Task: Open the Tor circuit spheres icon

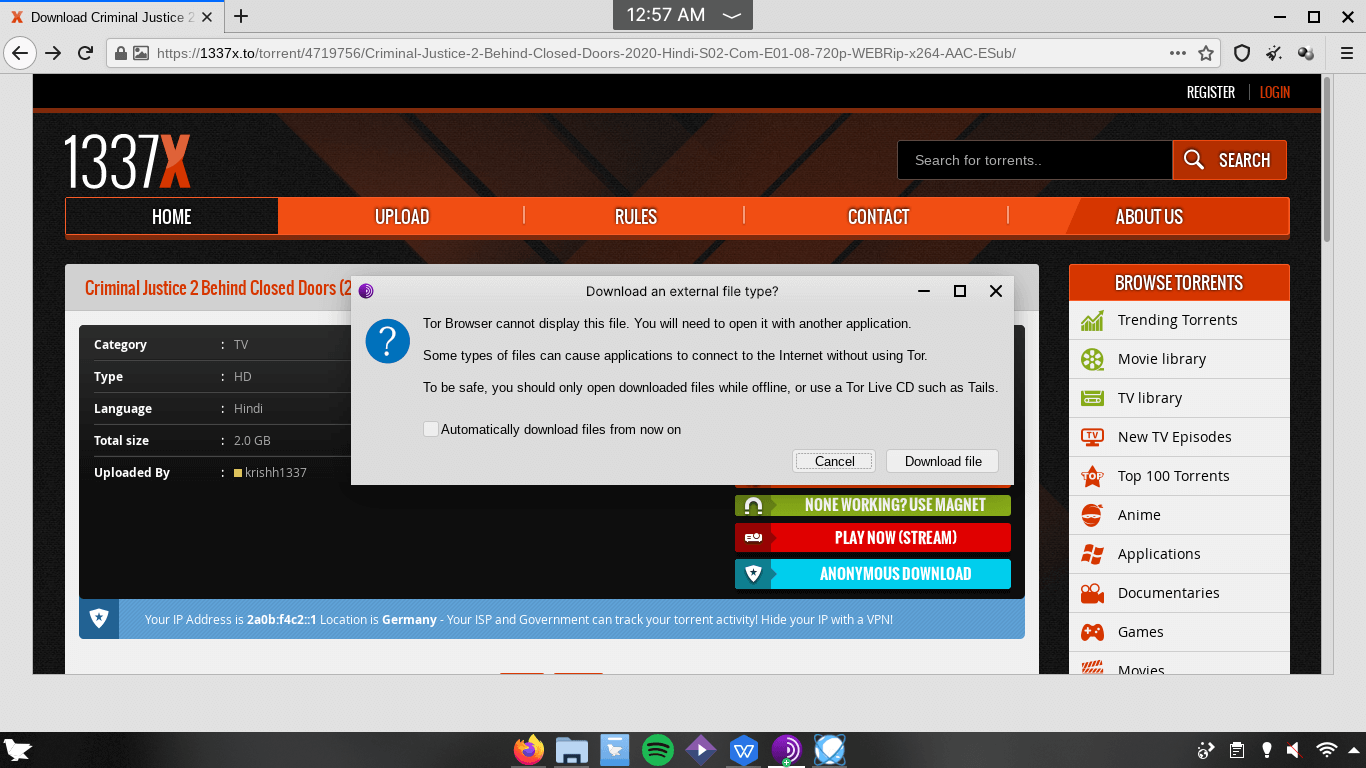Action: (1306, 53)
